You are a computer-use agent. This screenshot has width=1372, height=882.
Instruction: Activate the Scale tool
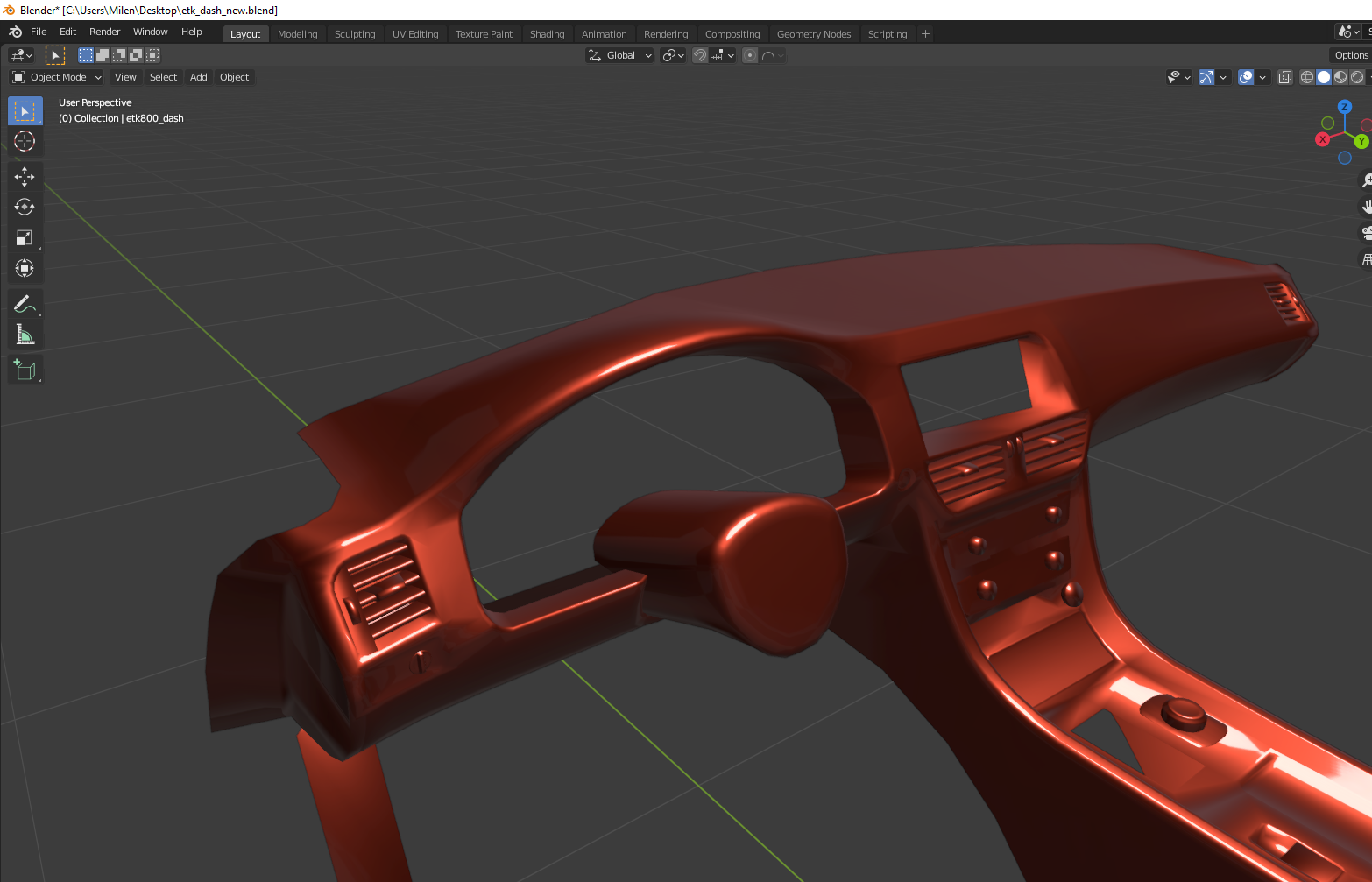pos(25,237)
